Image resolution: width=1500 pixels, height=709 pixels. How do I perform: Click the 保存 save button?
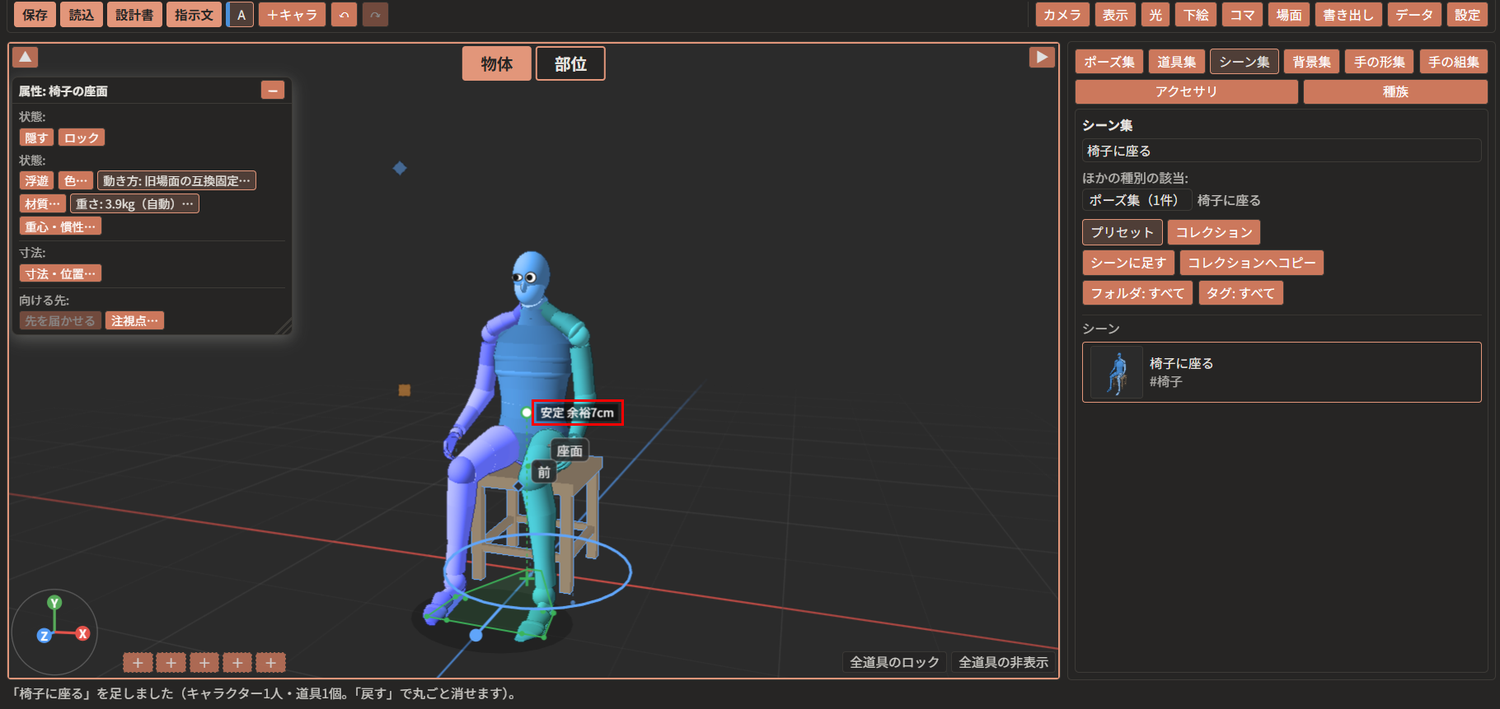coord(35,15)
